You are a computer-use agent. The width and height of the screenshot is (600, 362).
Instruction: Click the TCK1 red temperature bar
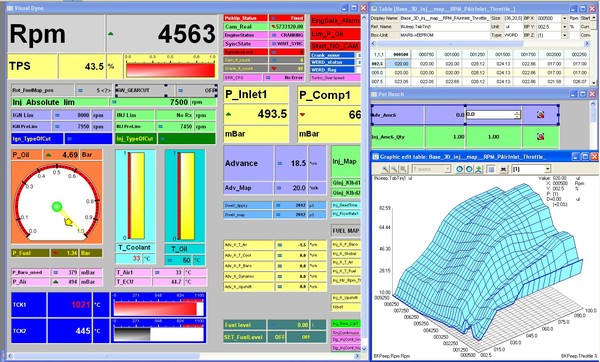tap(155, 308)
